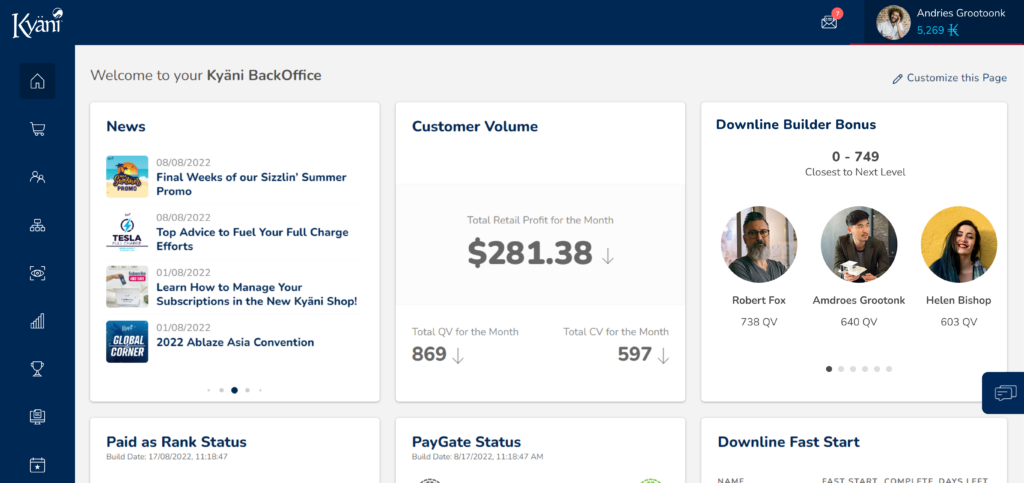Select the name Amdroes Grootonk
The height and width of the screenshot is (483, 1024).
point(859,301)
